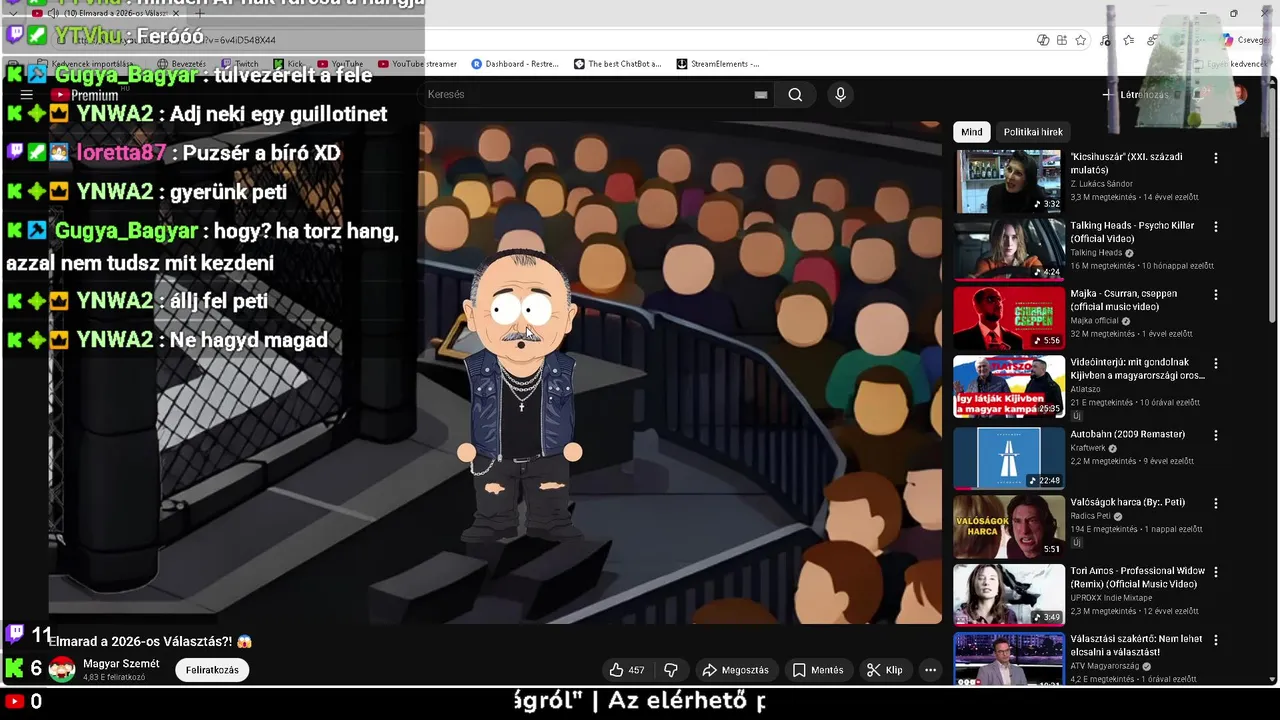Select the Politikai hírek filter chip
The width and height of the screenshot is (1280, 720).
click(x=1033, y=132)
